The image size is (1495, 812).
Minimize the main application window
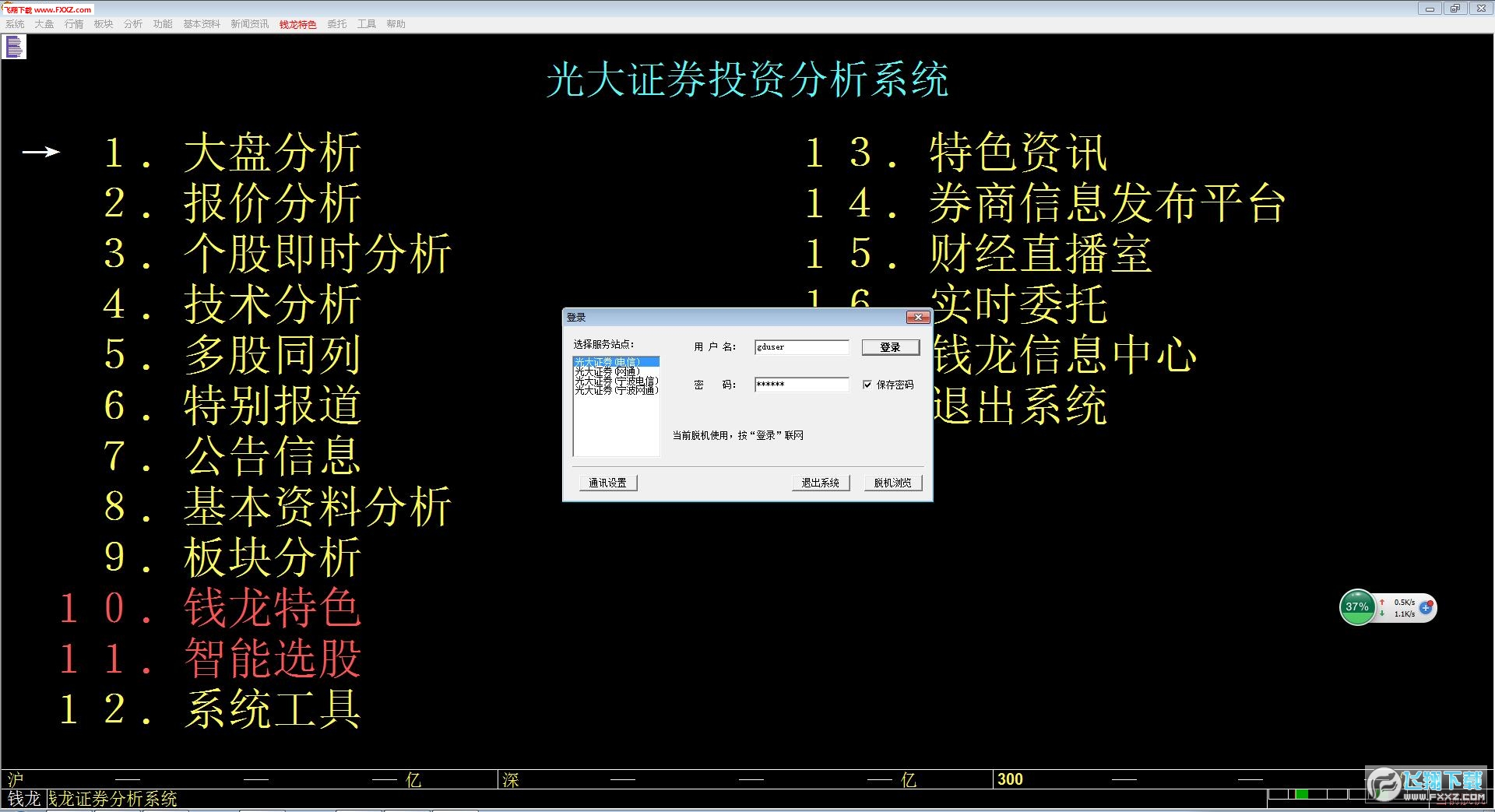point(1429,9)
